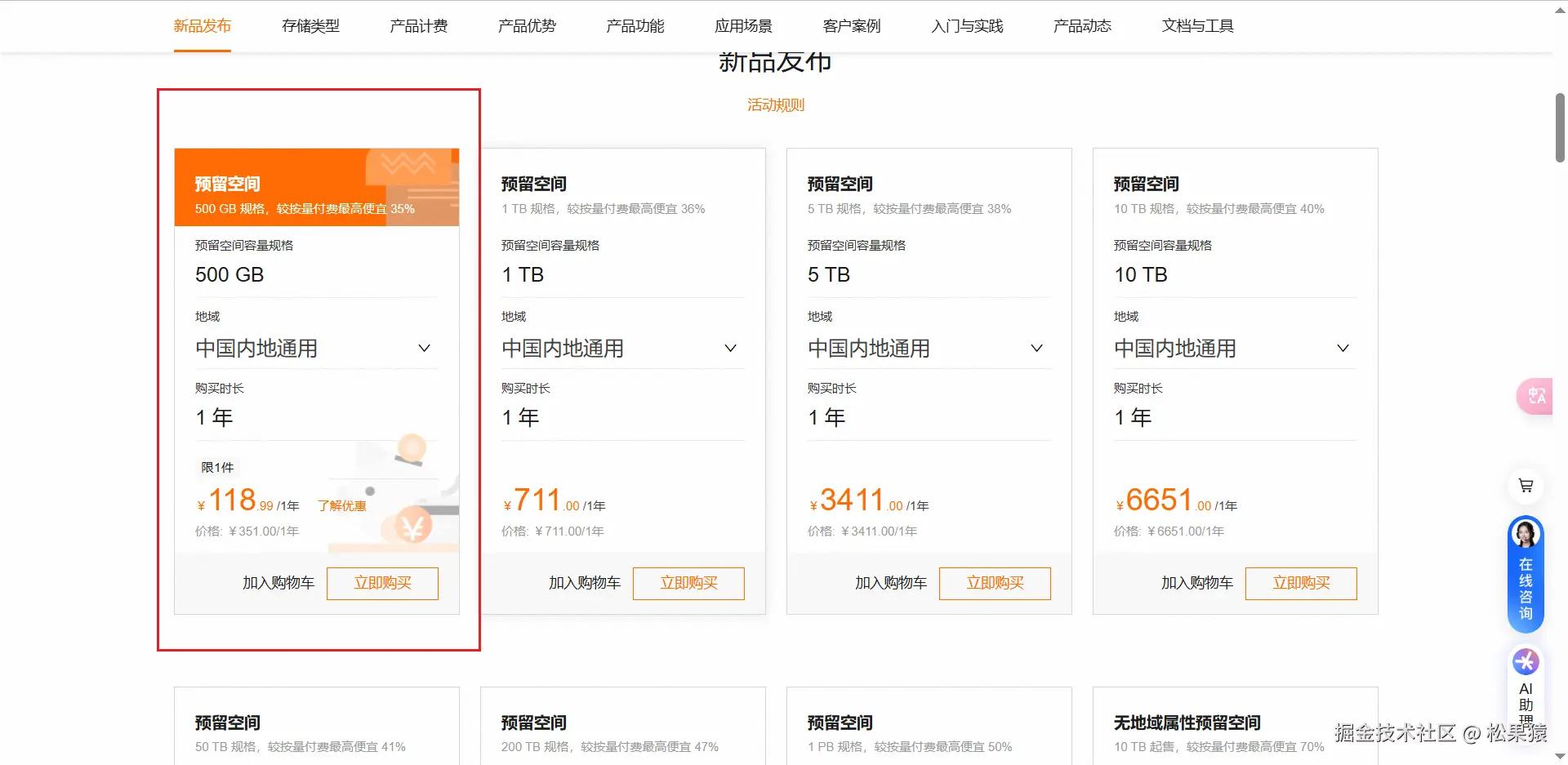Open the 入门与实践 tab
Screen dimensions: 1568x765
point(967,26)
